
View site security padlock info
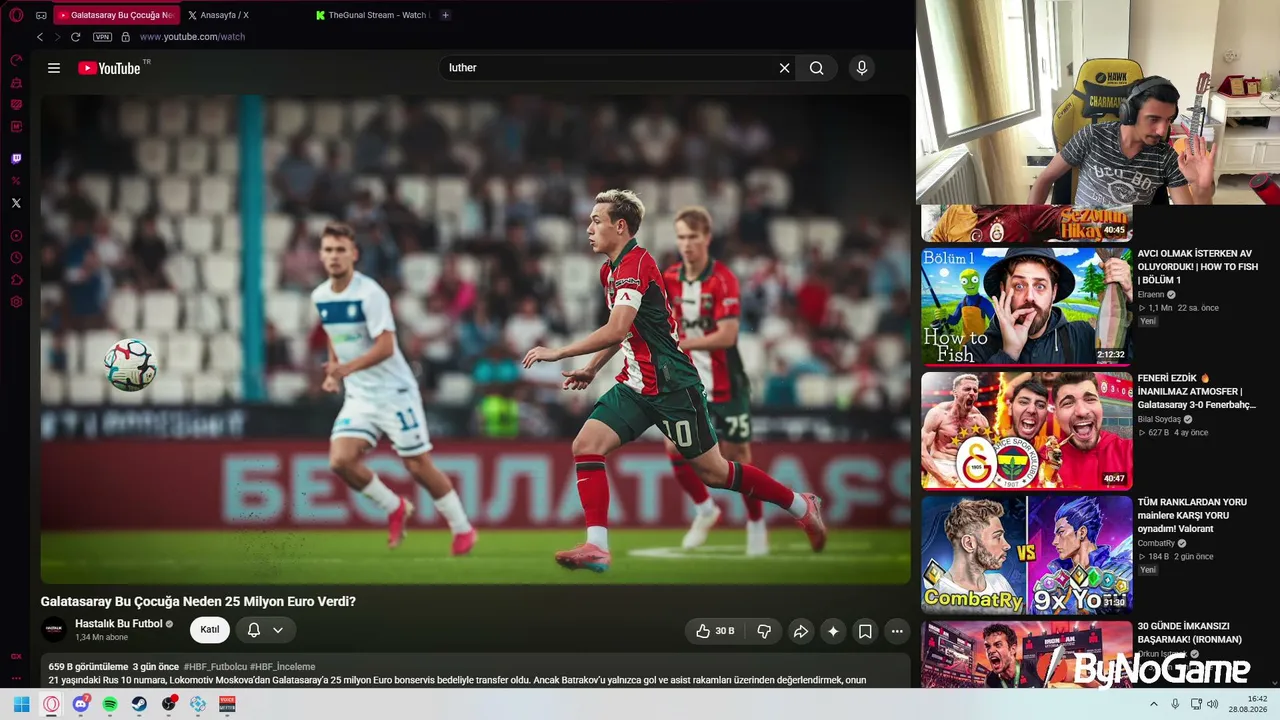tap(125, 37)
